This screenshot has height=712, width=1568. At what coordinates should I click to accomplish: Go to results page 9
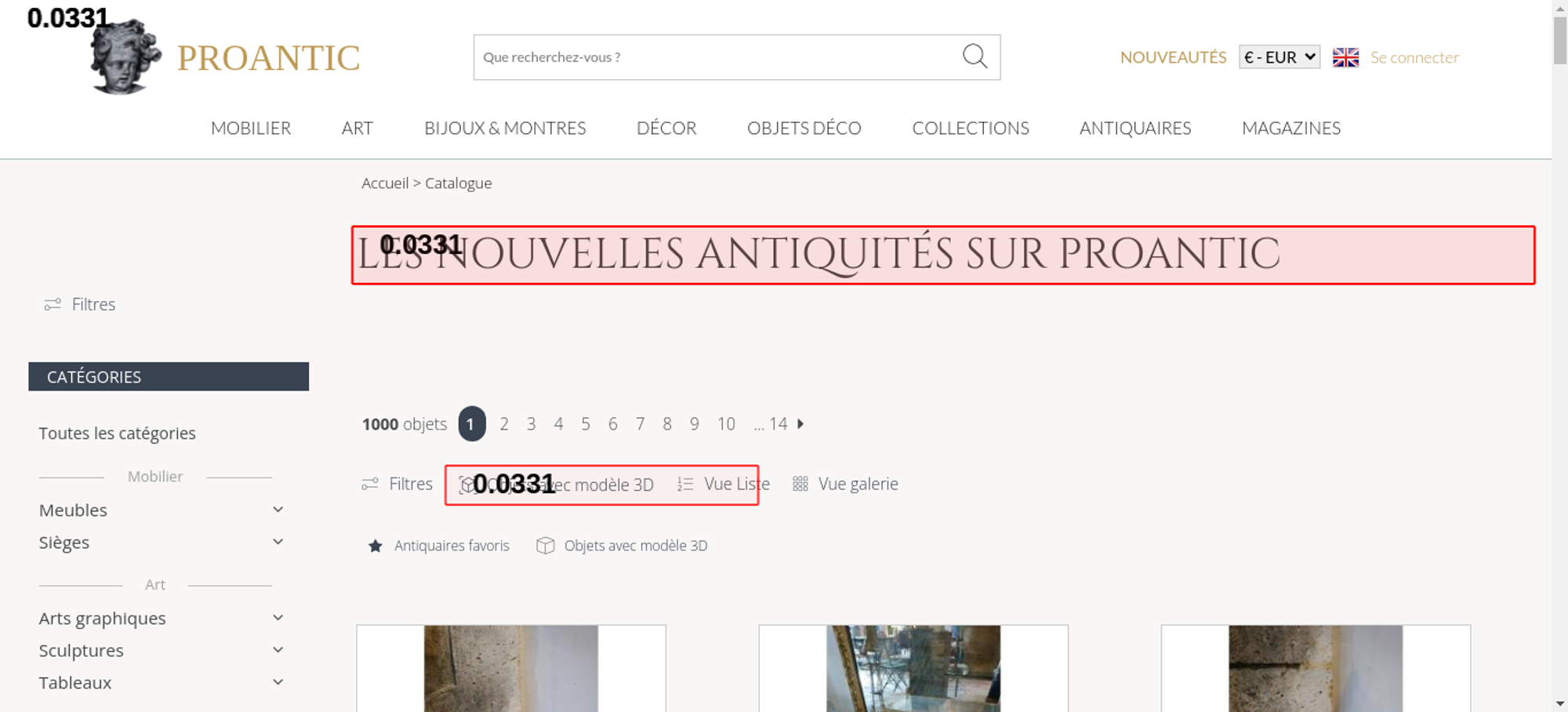tap(695, 424)
